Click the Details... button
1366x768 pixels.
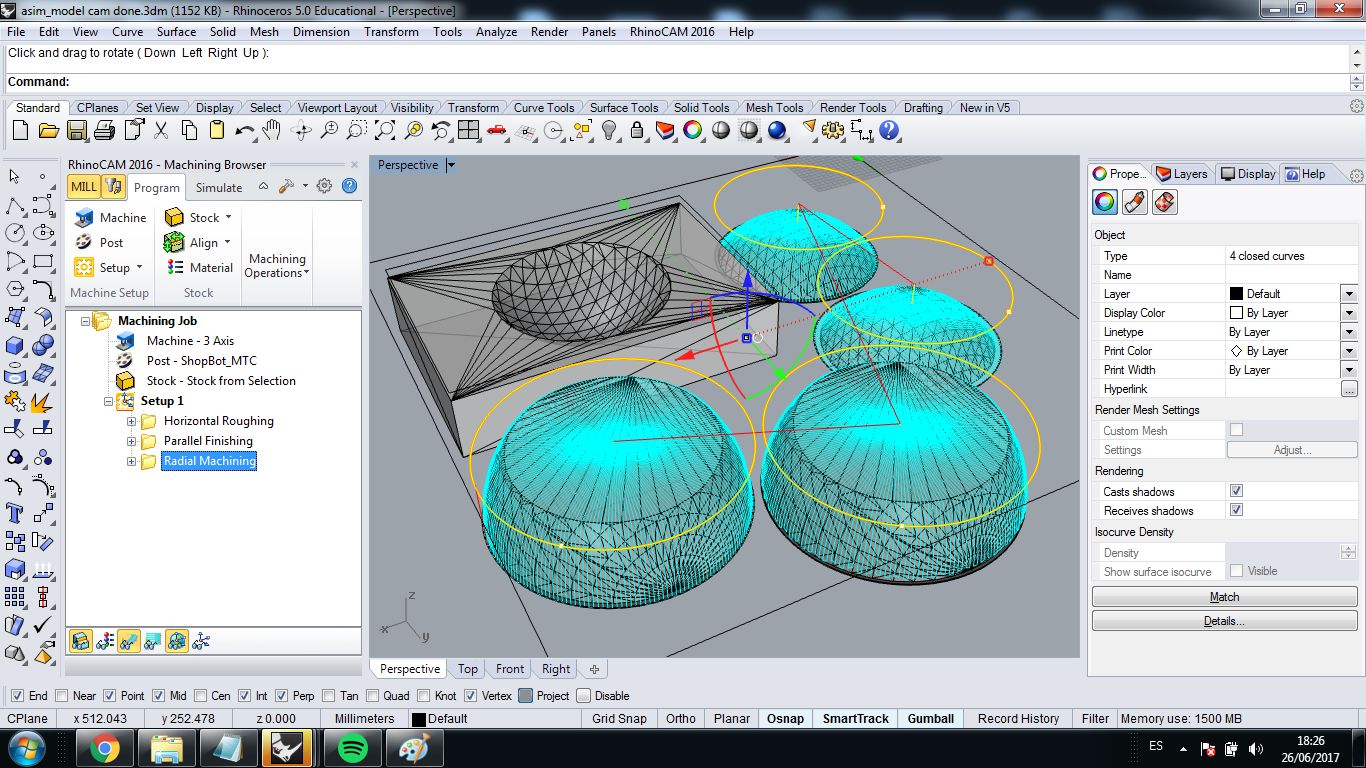click(1224, 621)
